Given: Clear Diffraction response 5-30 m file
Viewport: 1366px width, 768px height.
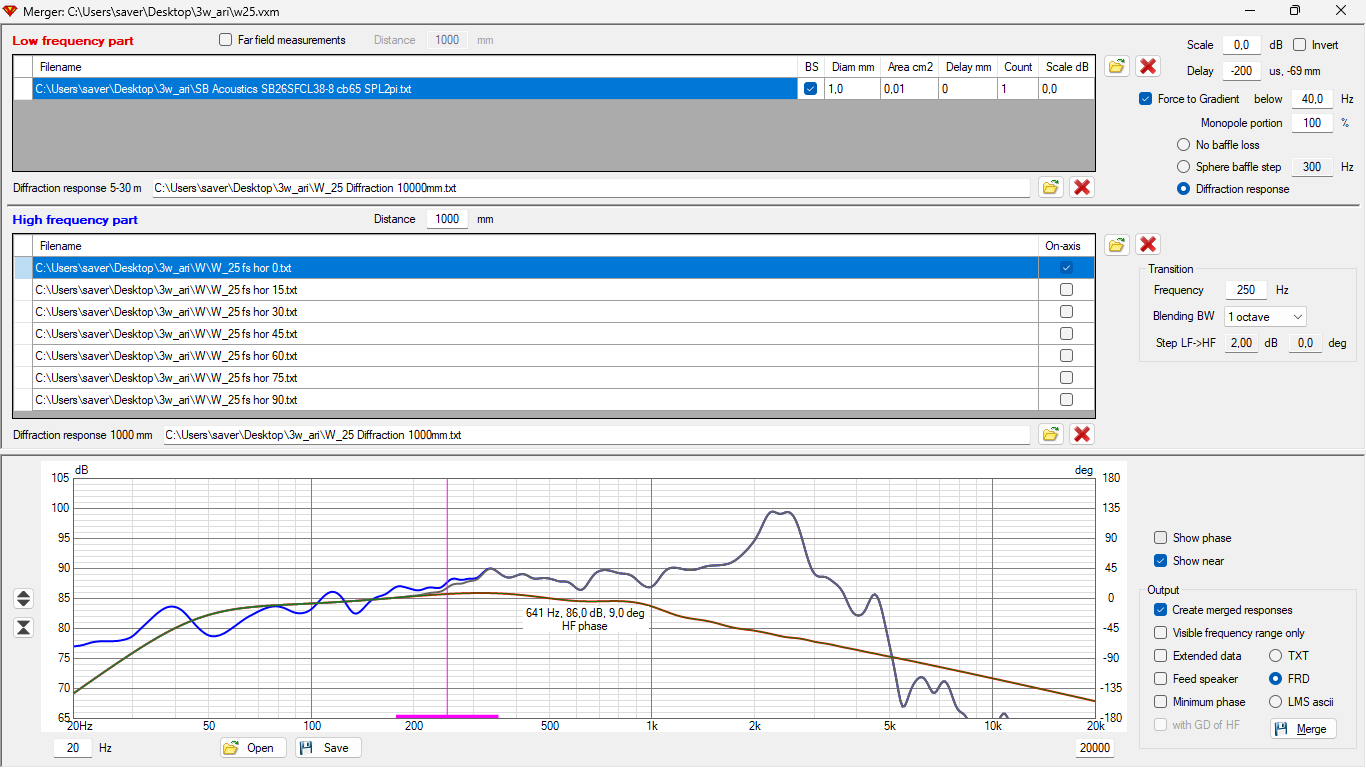Looking at the screenshot, I should coord(1081,187).
